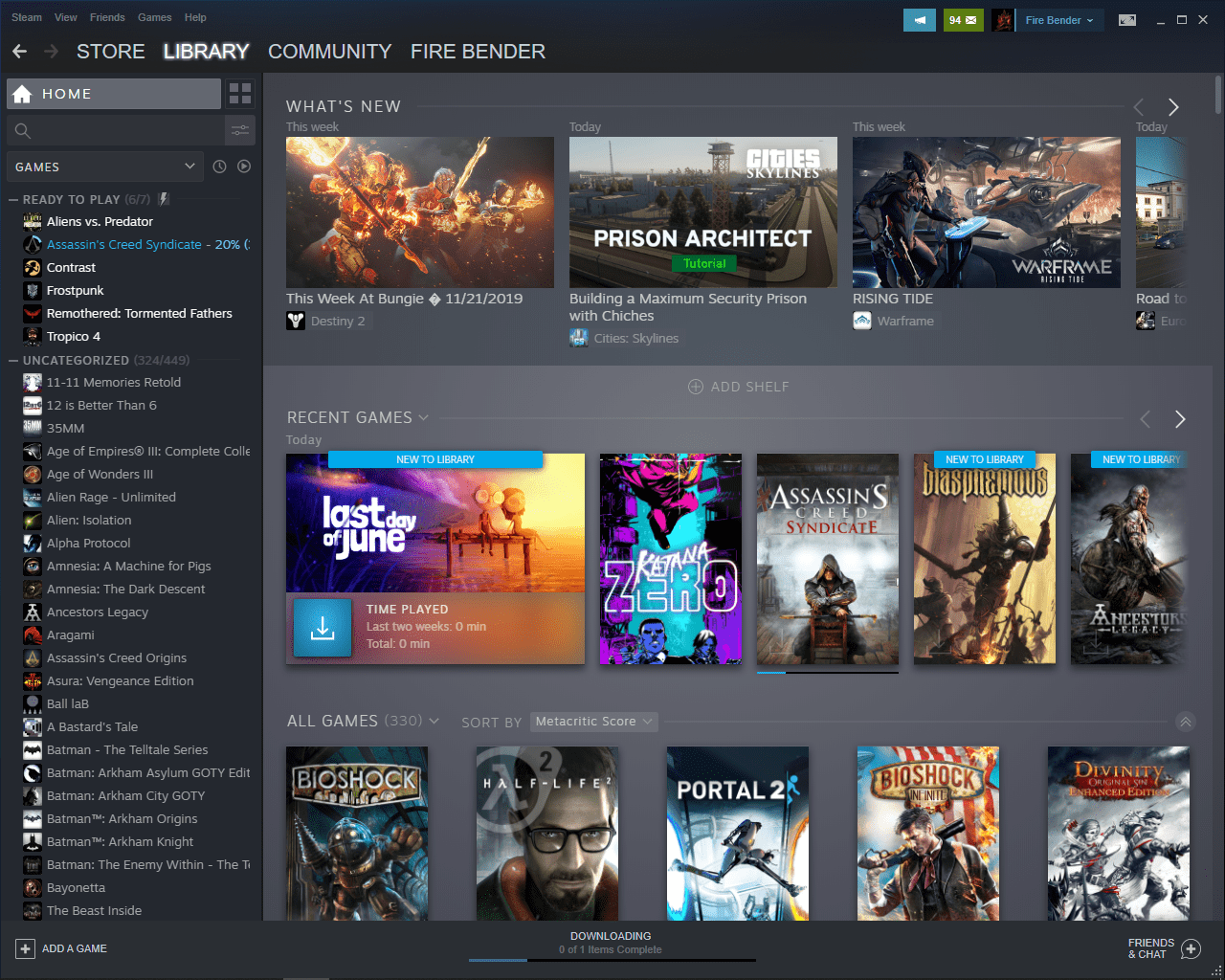
Task: Open the All Games shelf dropdown
Action: (x=434, y=721)
